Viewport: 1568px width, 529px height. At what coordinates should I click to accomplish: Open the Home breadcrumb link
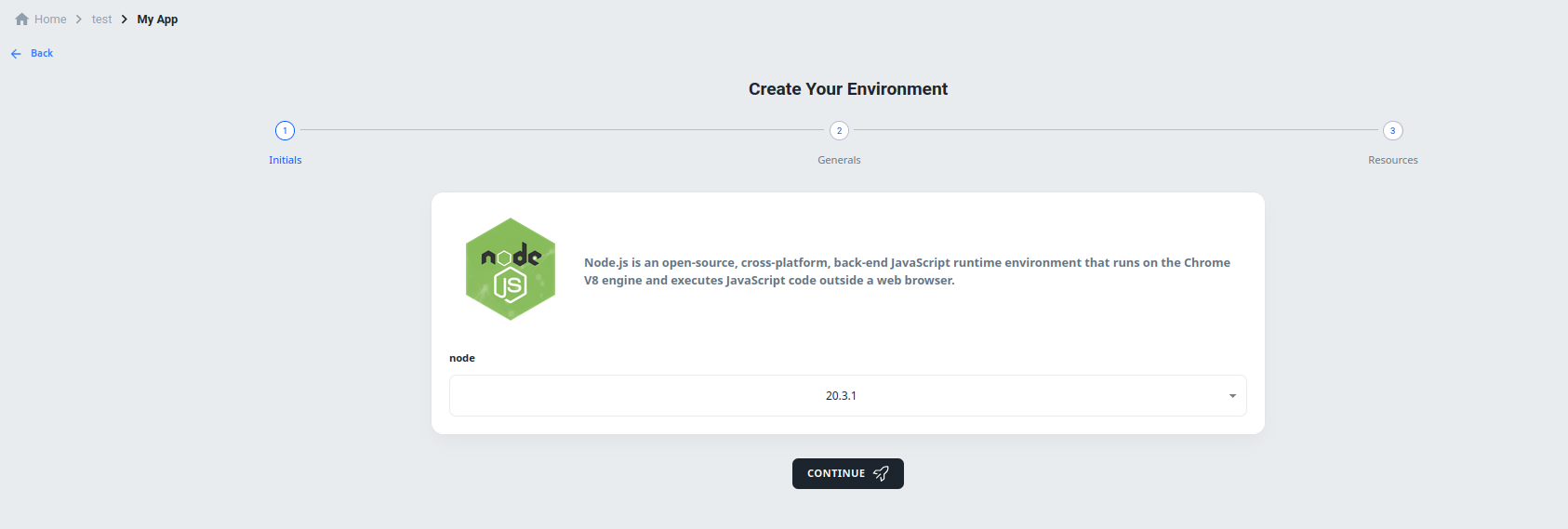point(50,19)
